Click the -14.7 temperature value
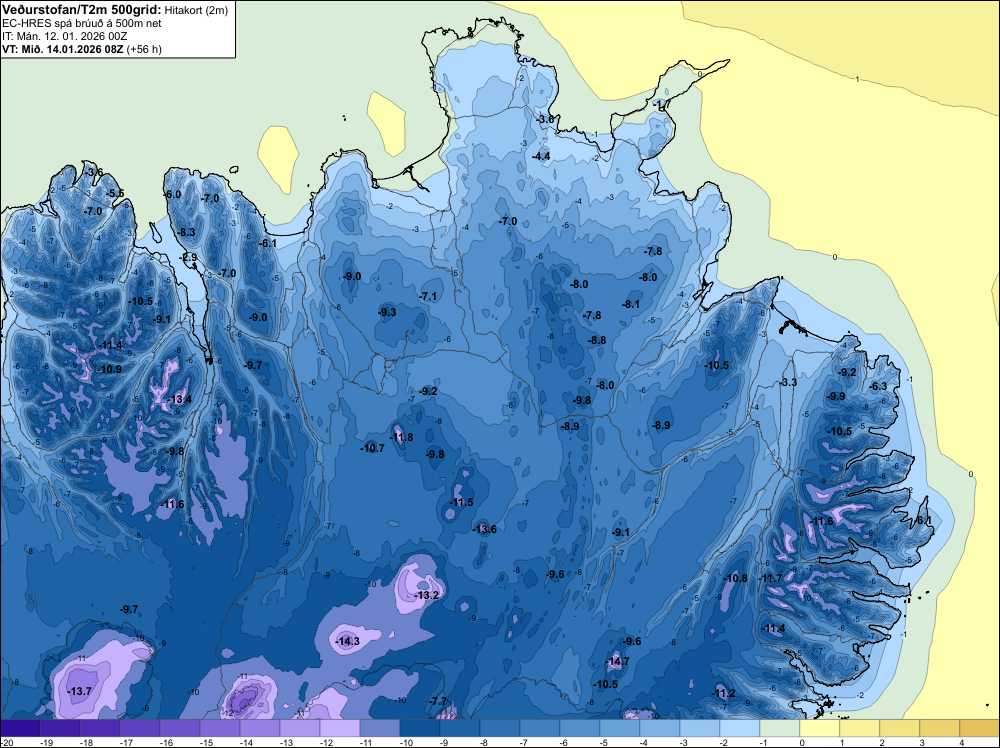Image resolution: width=1000 pixels, height=748 pixels. click(x=617, y=661)
